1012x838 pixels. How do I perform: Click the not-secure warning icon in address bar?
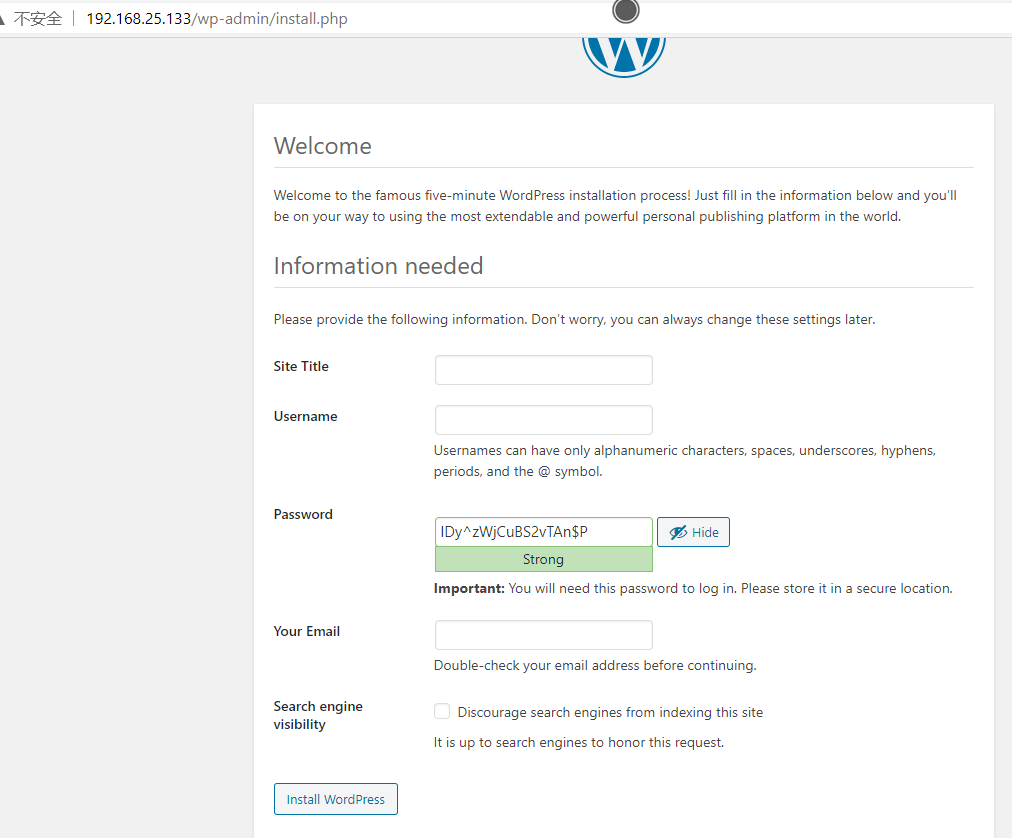point(3,19)
